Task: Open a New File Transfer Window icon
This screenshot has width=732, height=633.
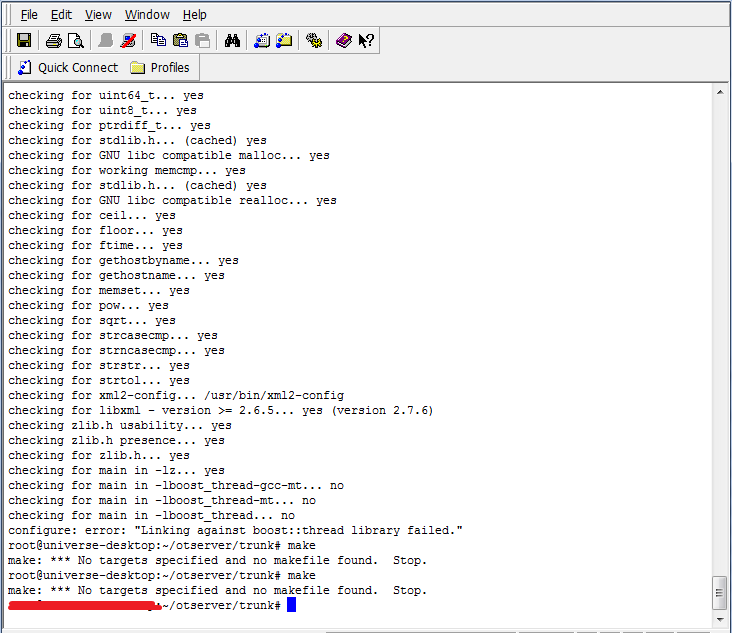Action: [x=284, y=41]
